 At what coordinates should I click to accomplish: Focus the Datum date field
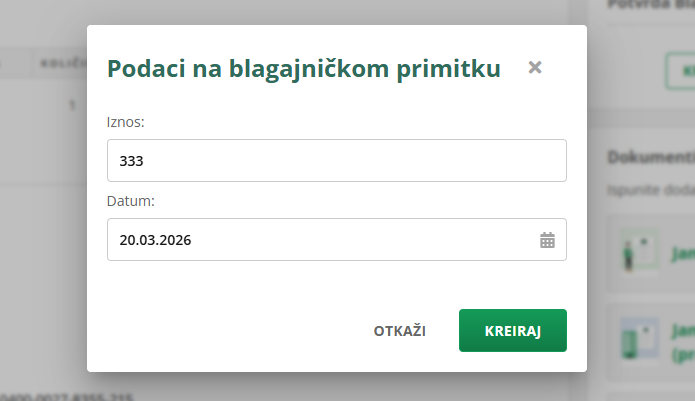pyautogui.click(x=320, y=240)
